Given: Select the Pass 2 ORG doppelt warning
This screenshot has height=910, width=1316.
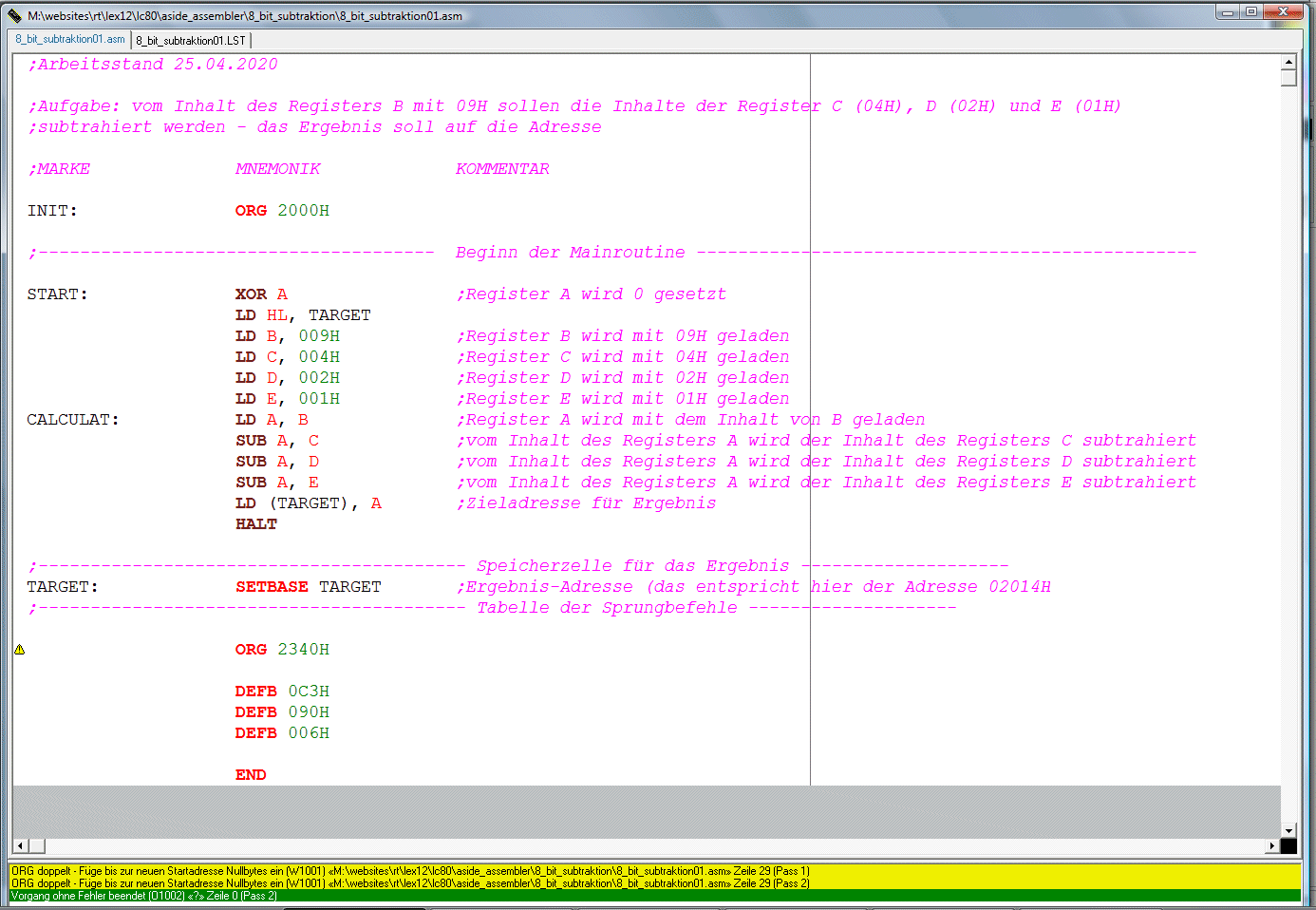Looking at the screenshot, I should pyautogui.click(x=410, y=882).
